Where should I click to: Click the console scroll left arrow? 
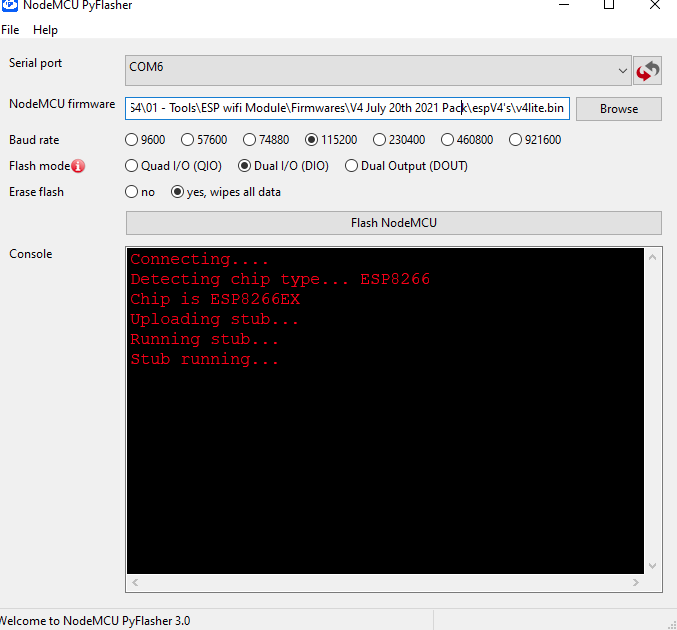point(135,583)
